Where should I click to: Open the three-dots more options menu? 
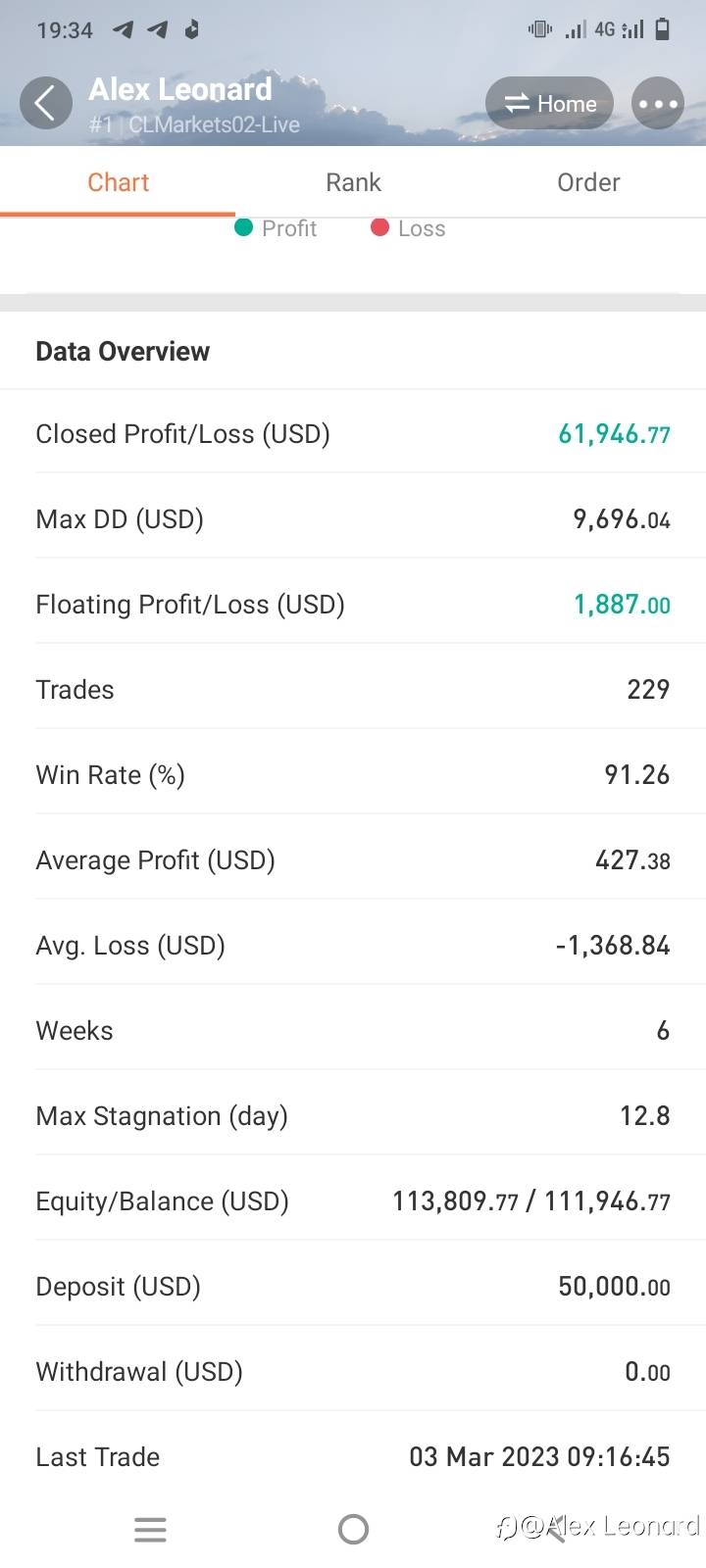(657, 103)
